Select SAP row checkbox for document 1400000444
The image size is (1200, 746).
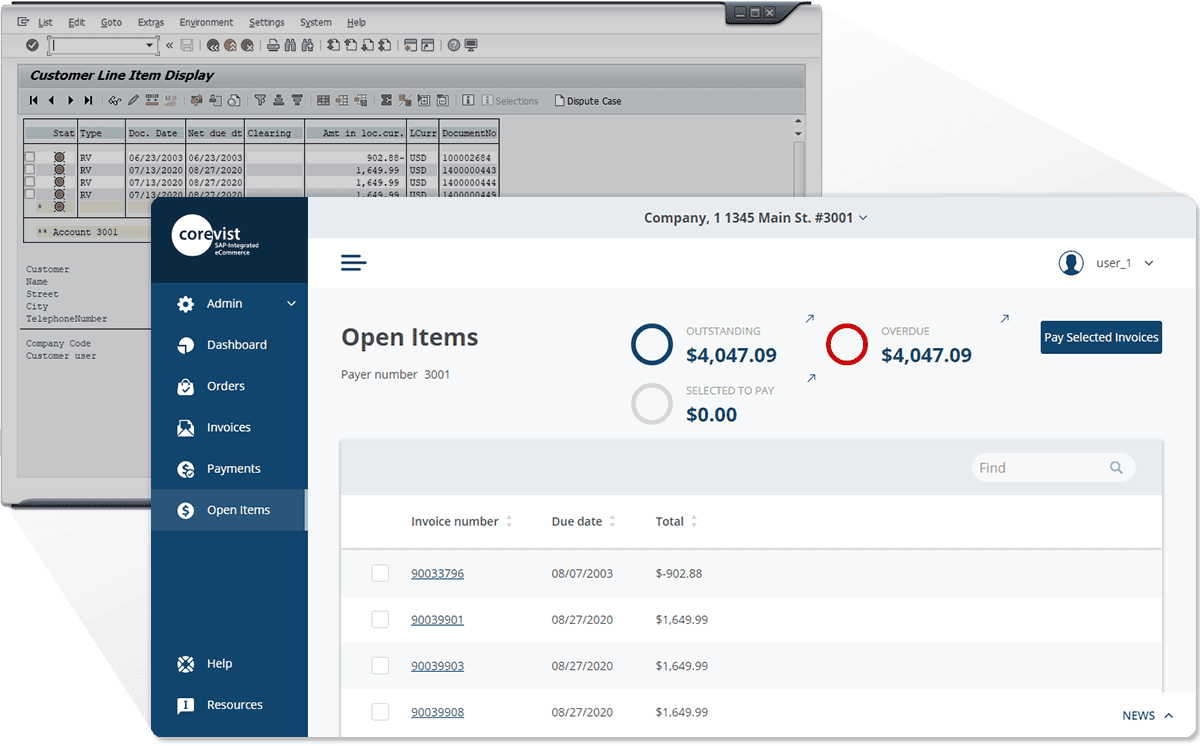point(29,182)
